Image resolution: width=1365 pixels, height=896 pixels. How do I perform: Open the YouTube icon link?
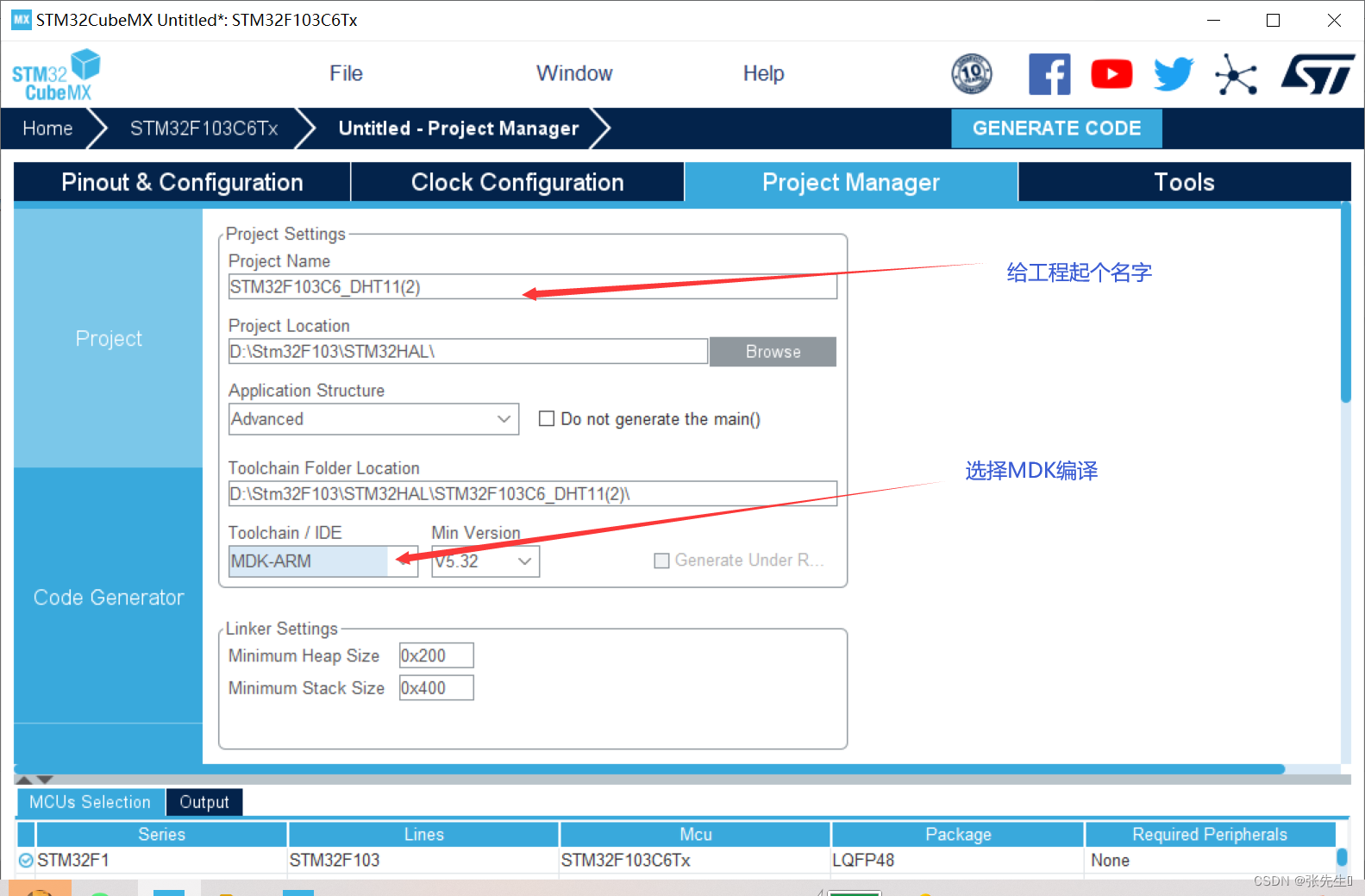(1111, 74)
